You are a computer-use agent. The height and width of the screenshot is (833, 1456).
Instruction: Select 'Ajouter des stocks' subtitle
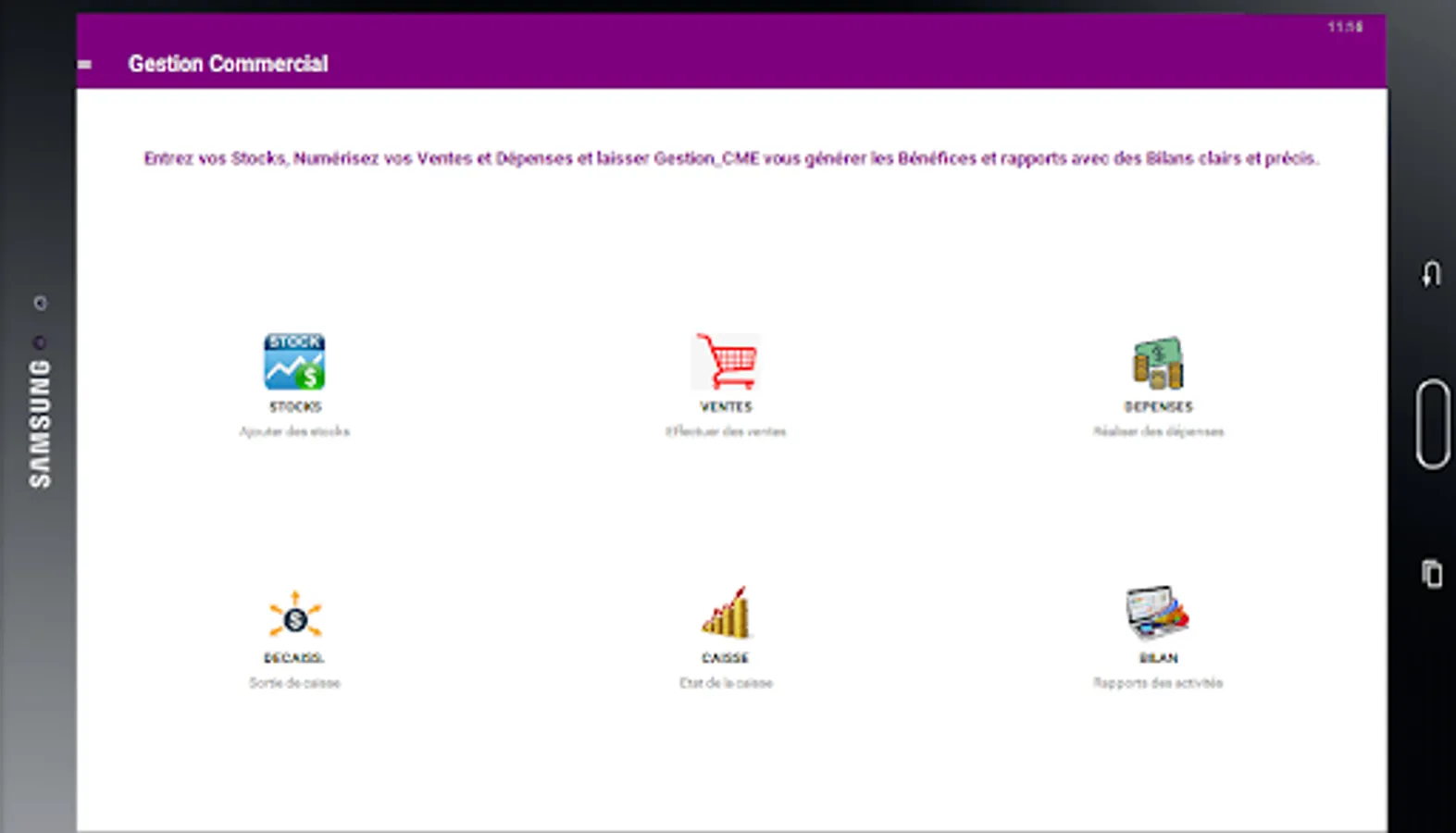(x=295, y=431)
